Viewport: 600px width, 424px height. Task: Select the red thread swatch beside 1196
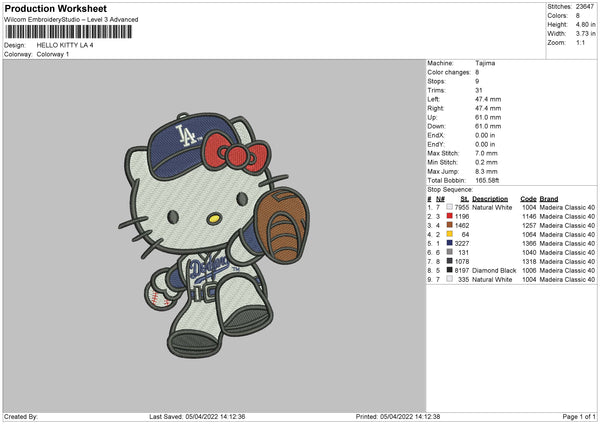click(x=450, y=216)
